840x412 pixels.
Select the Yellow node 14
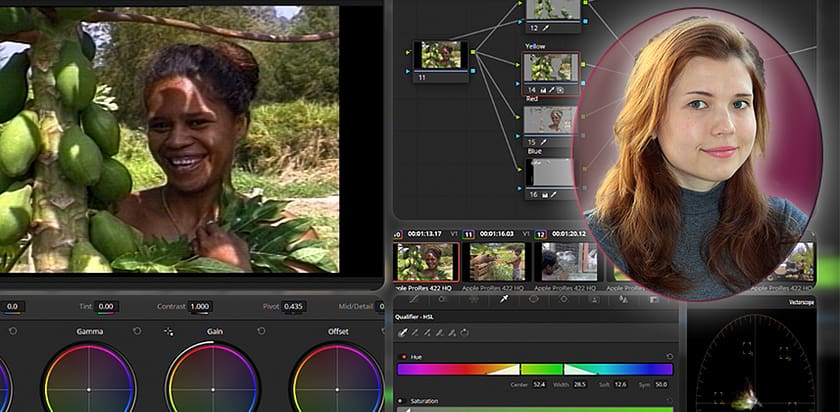point(551,73)
